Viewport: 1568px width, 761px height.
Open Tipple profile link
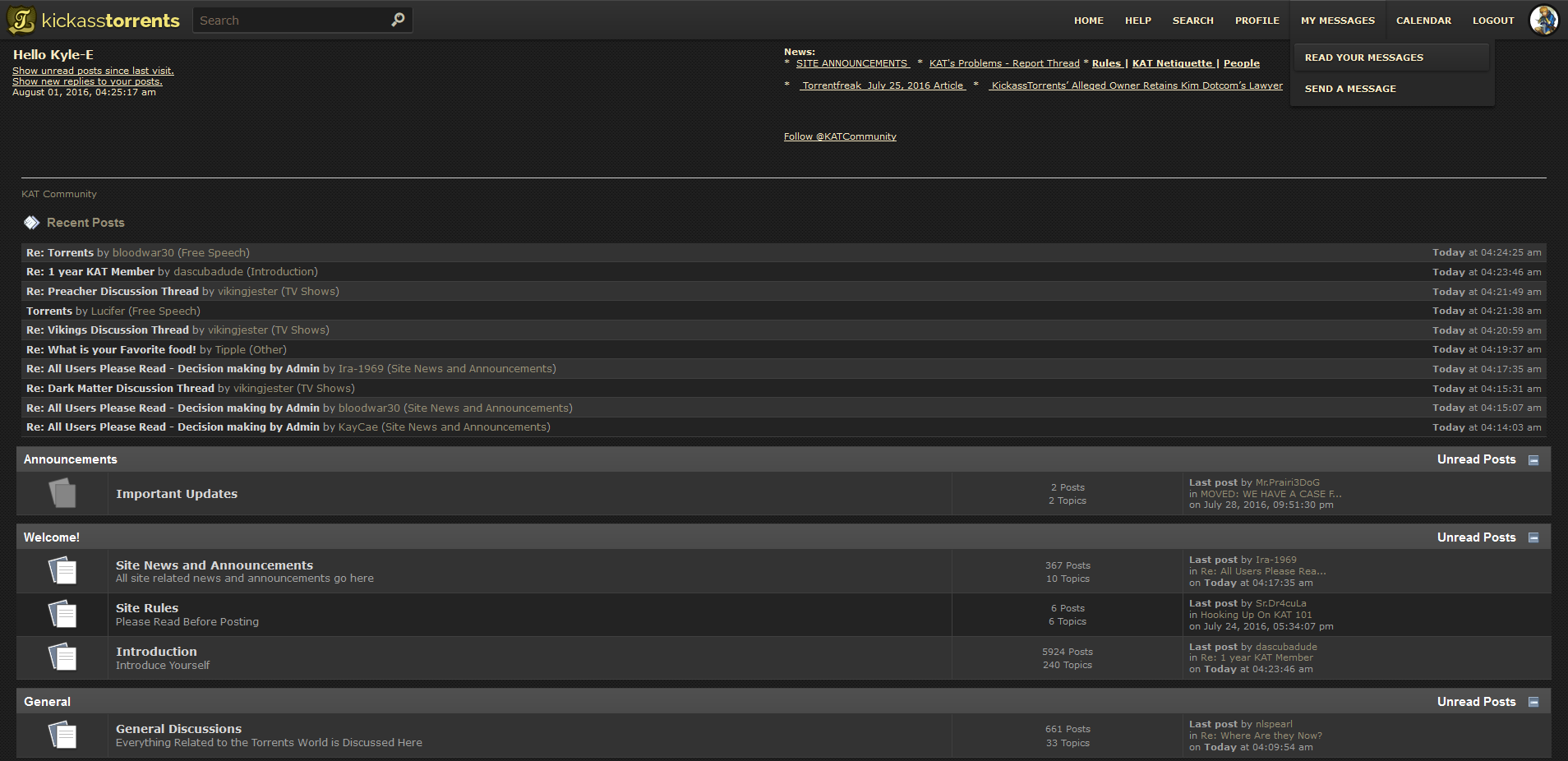click(230, 349)
